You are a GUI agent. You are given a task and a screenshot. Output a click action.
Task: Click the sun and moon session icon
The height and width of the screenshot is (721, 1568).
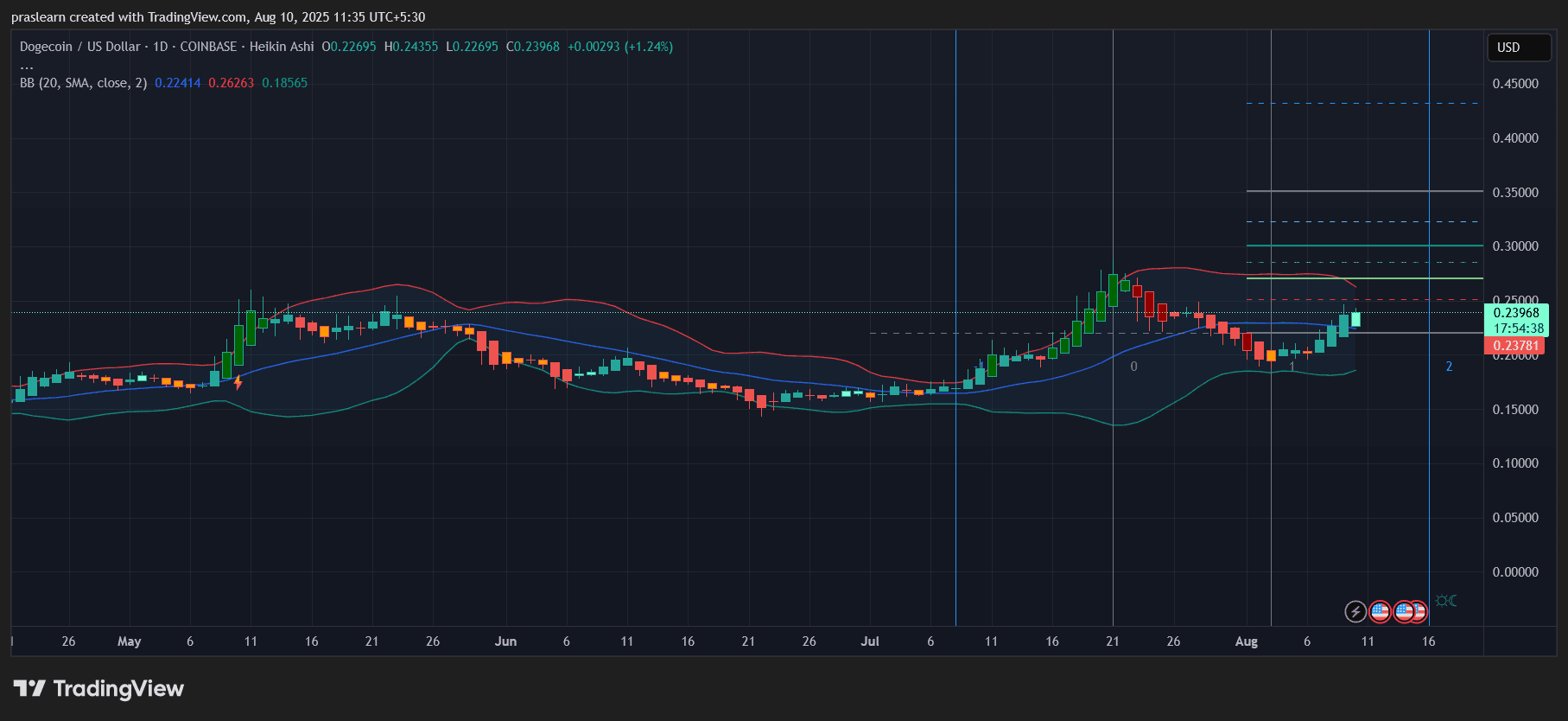1445,601
